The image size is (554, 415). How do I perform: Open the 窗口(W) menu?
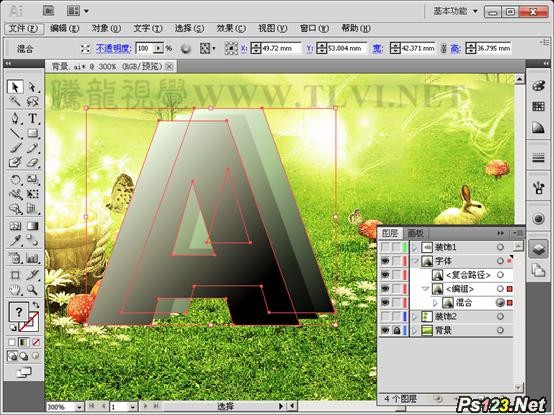pos(314,28)
